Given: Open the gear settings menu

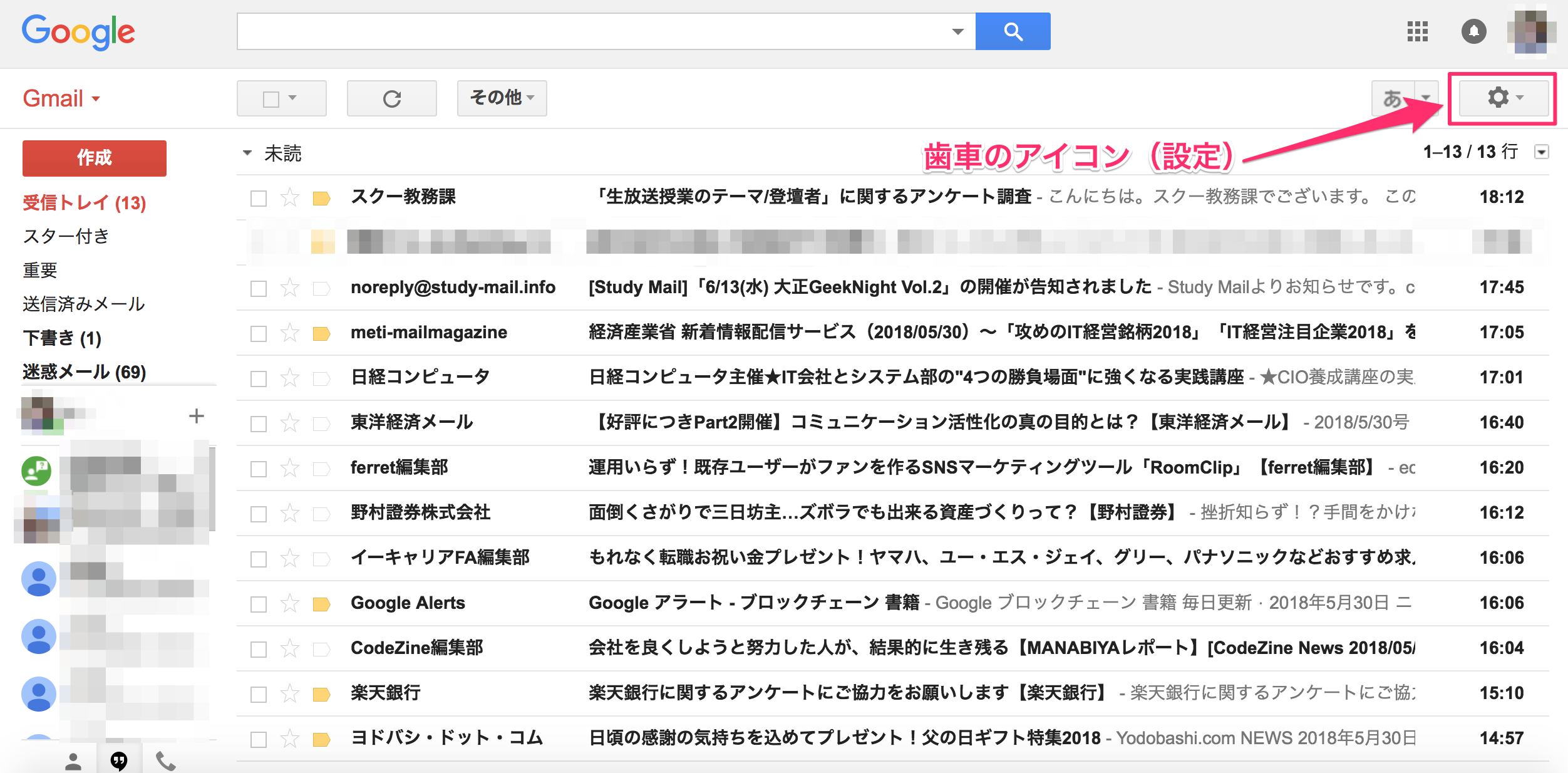Looking at the screenshot, I should click(1504, 98).
